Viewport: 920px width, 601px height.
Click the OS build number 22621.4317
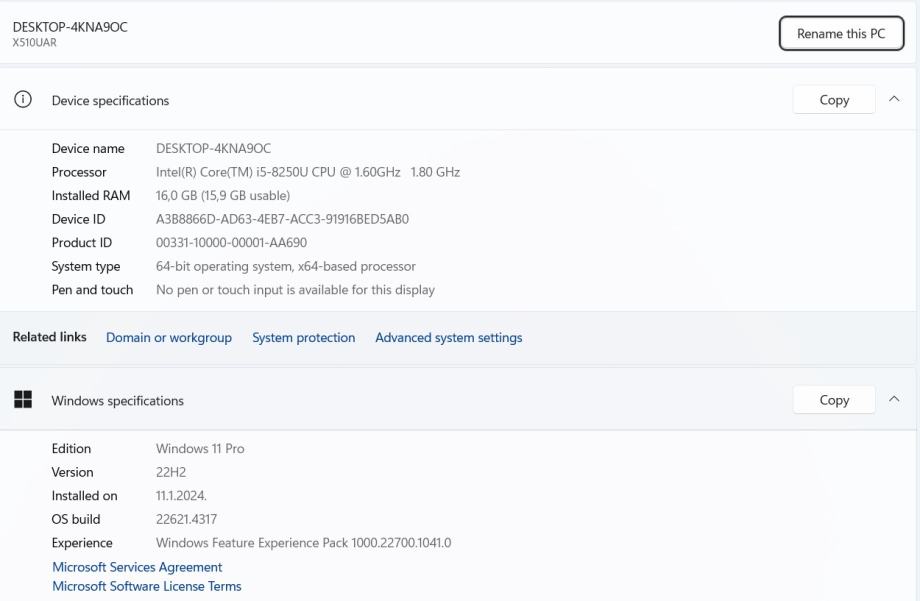(x=186, y=520)
